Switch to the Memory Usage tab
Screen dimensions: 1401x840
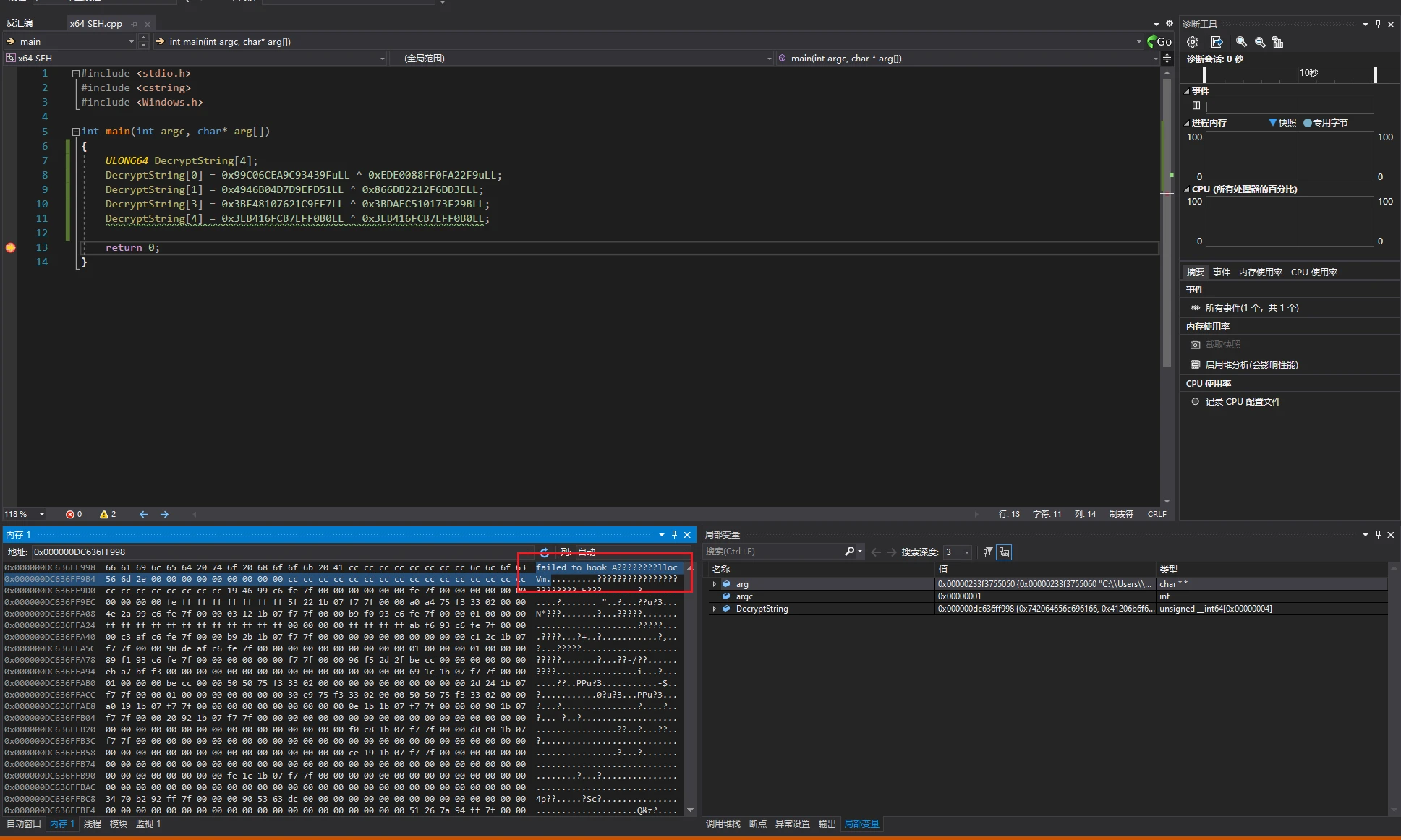tap(1260, 272)
